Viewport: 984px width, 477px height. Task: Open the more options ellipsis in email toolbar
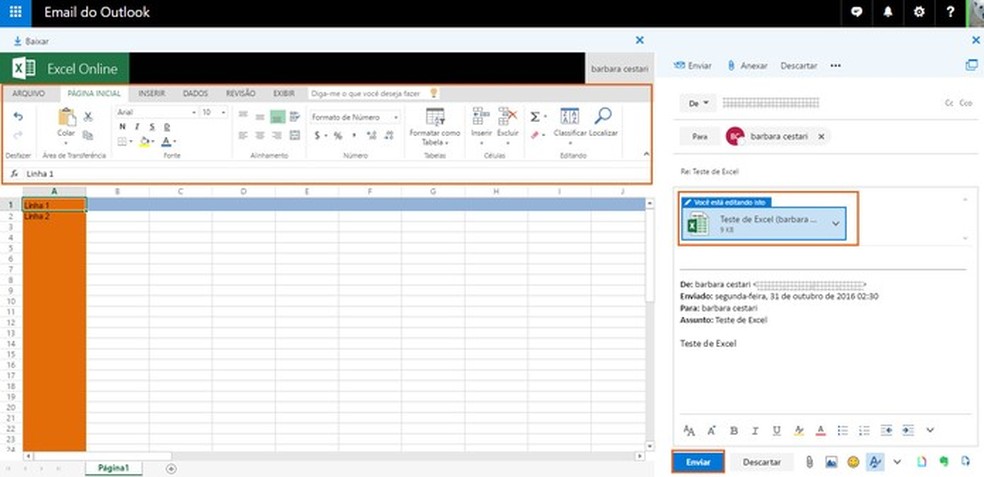pyautogui.click(x=835, y=65)
